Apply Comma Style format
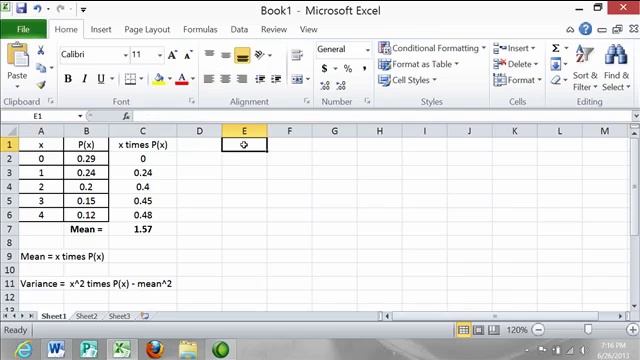Viewport: 640px width, 360px height. click(x=364, y=68)
